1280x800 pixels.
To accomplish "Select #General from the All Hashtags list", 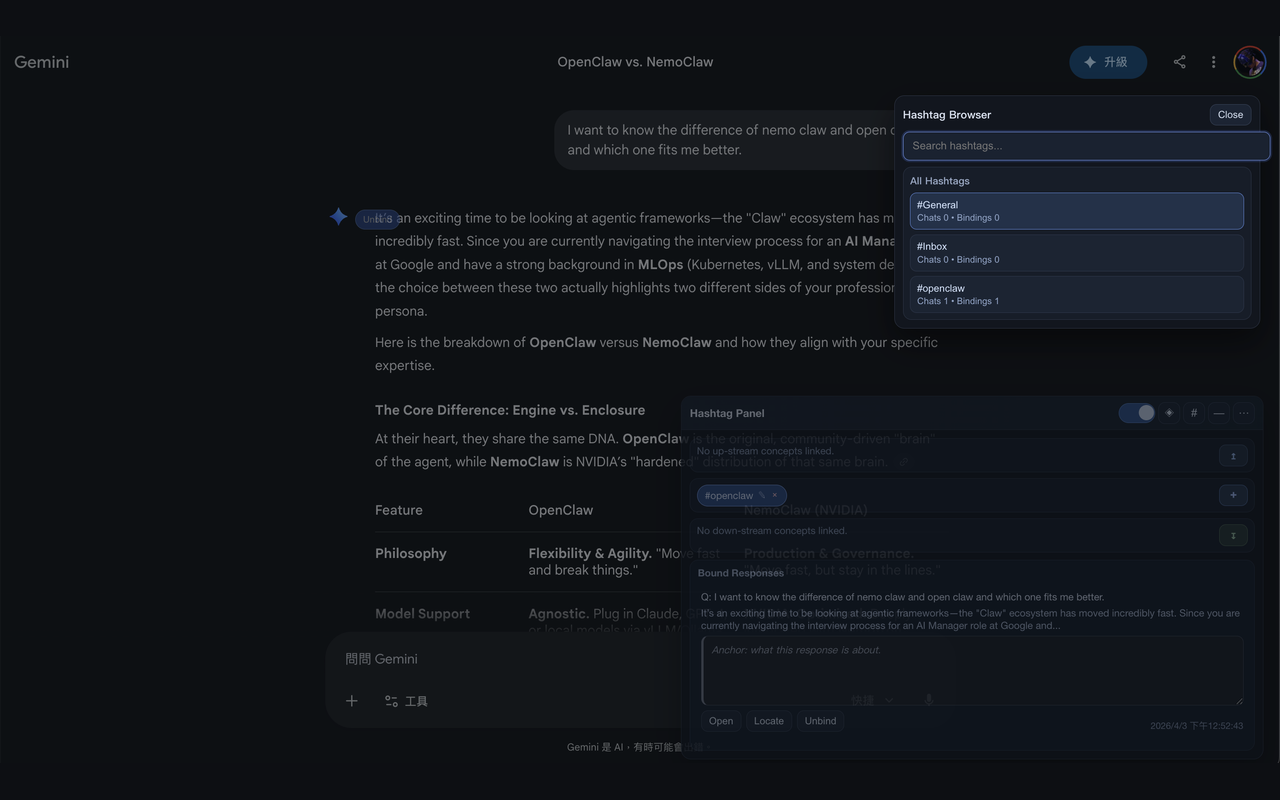I will click(x=1076, y=210).
